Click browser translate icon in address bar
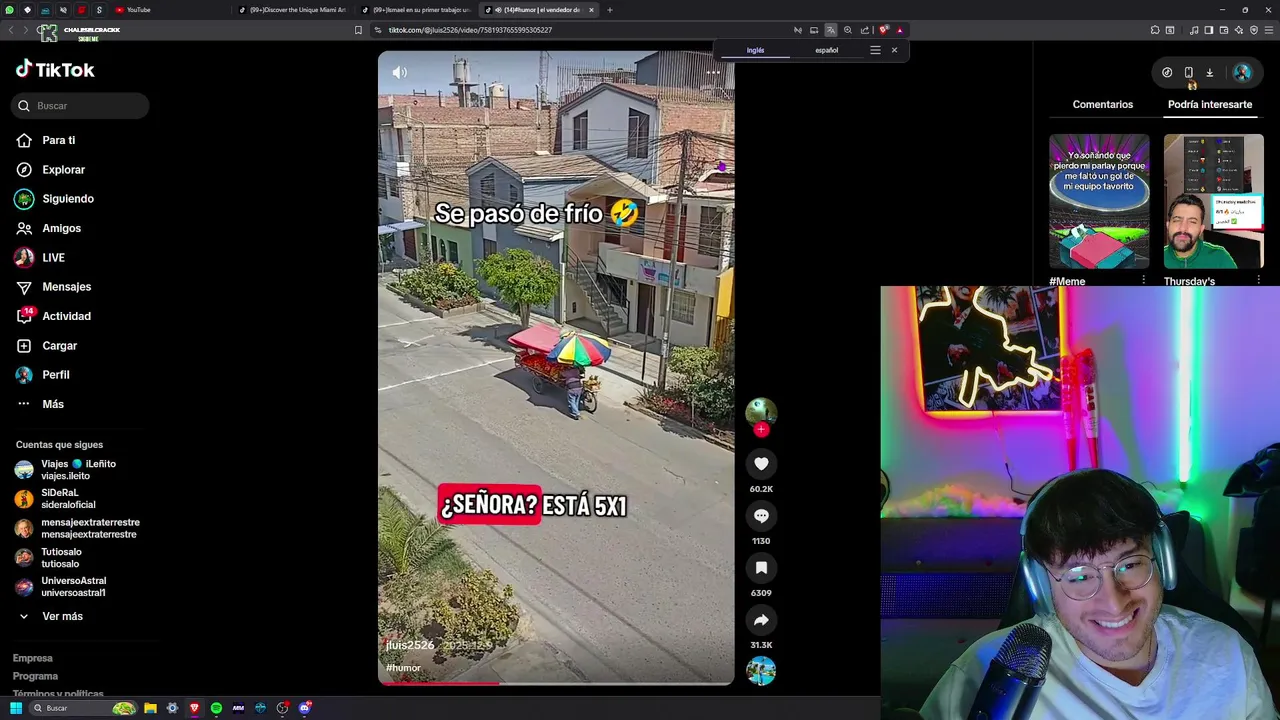Image resolution: width=1280 pixels, height=720 pixels. 830,30
